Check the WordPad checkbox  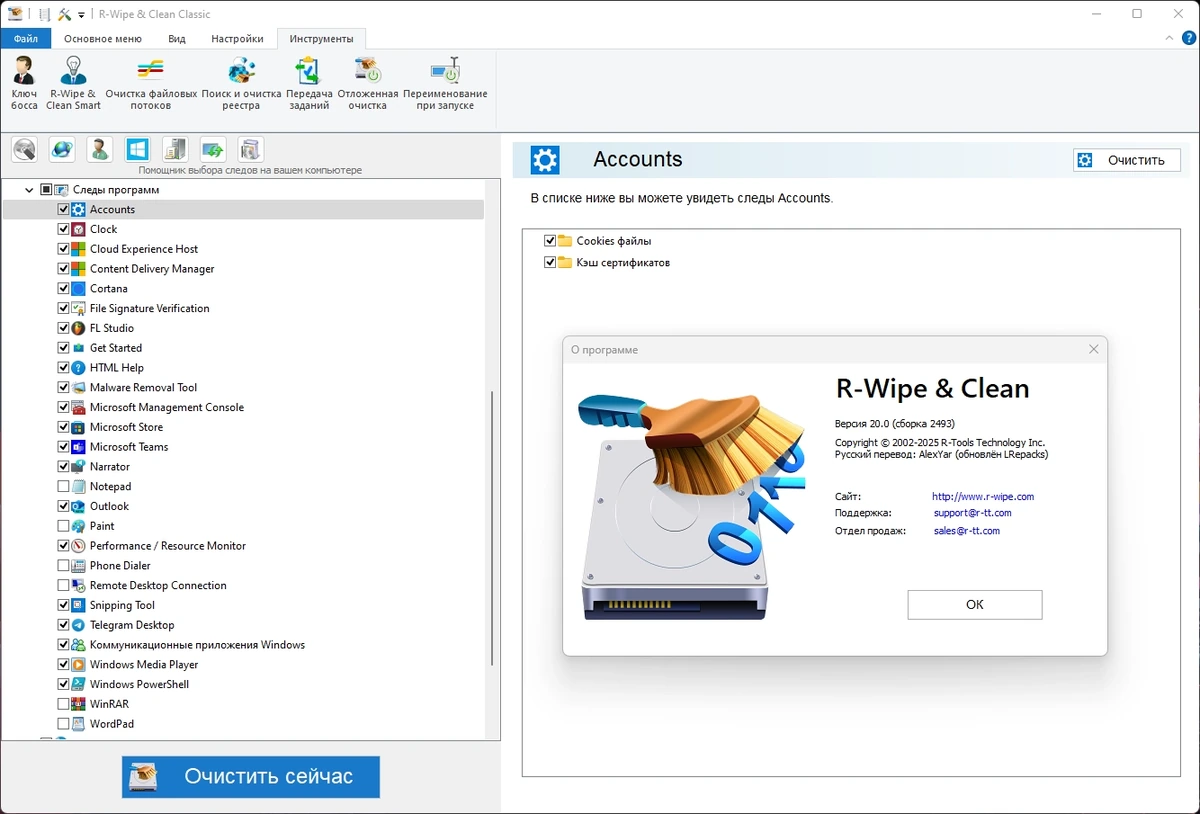(64, 724)
